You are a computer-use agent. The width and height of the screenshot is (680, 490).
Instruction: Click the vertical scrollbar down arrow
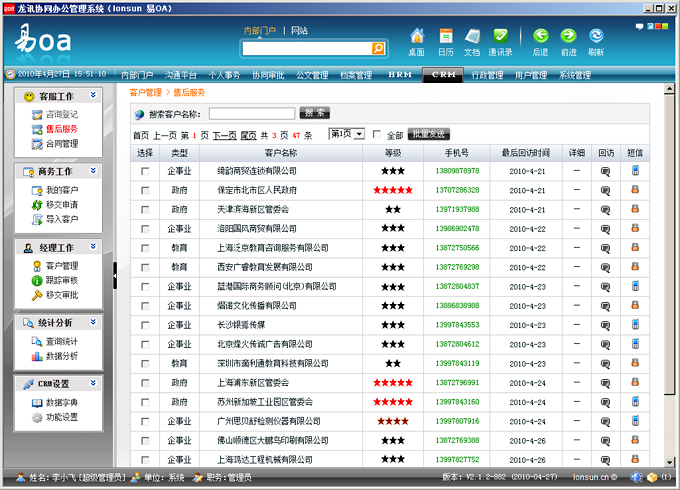tap(670, 462)
